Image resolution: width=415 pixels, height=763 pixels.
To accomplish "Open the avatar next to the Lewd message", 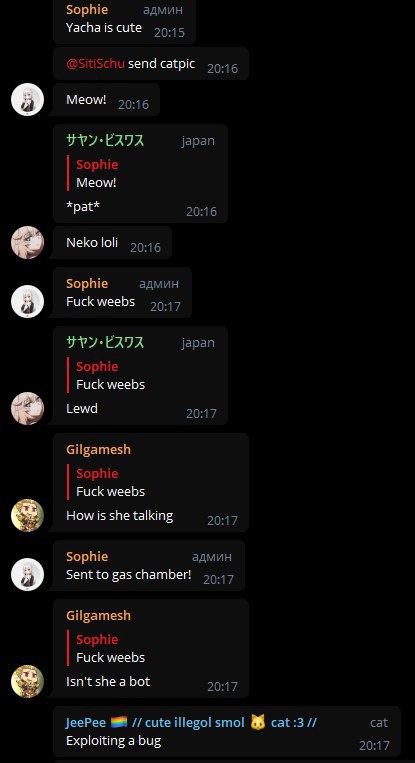I will 27,408.
